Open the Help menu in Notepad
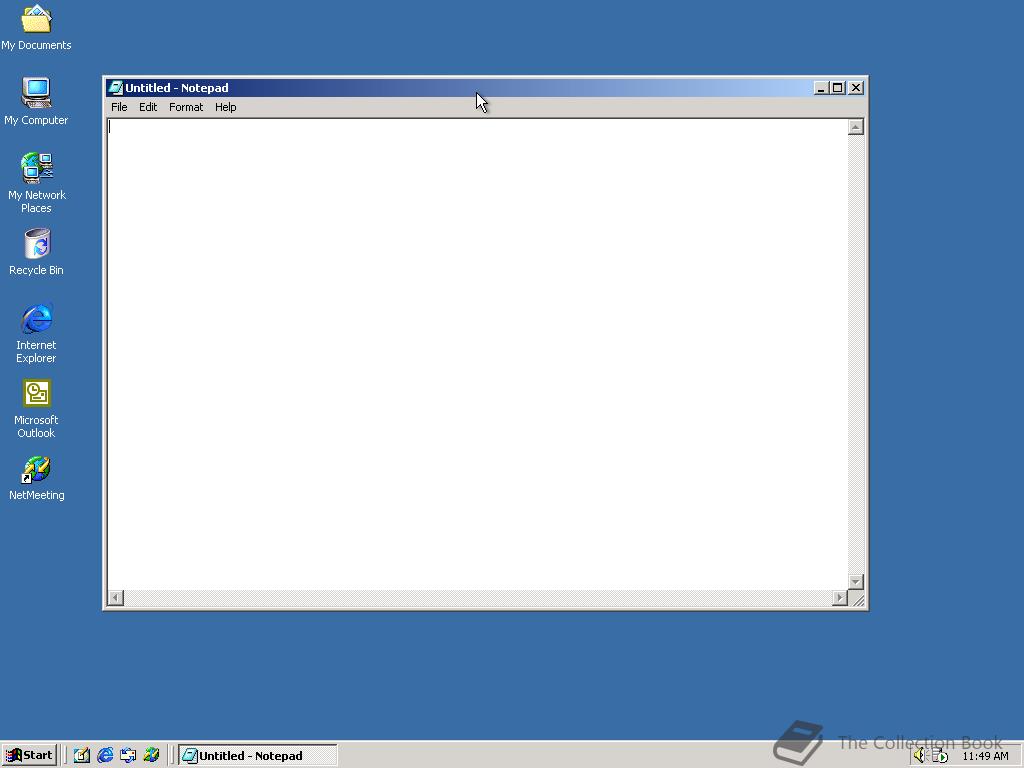 pos(225,107)
